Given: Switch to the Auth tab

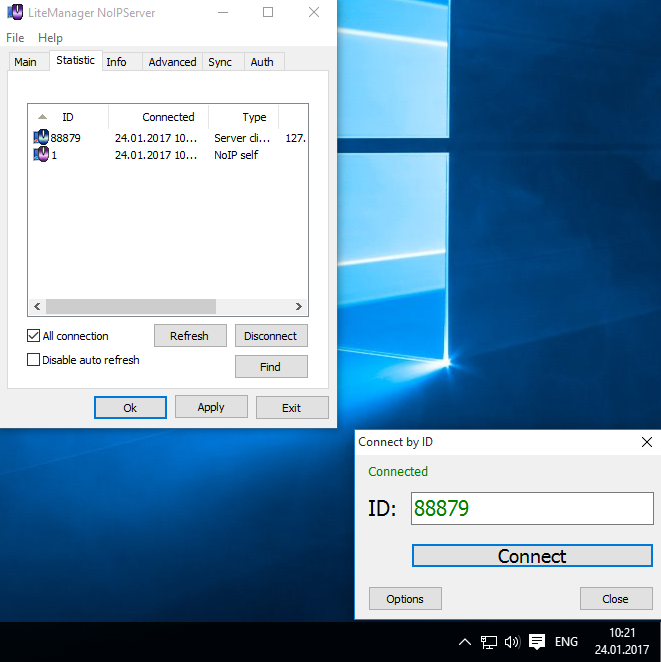Looking at the screenshot, I should point(262,62).
